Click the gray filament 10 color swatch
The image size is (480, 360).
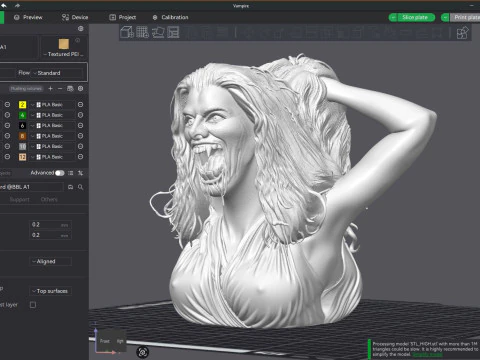tap(22, 146)
